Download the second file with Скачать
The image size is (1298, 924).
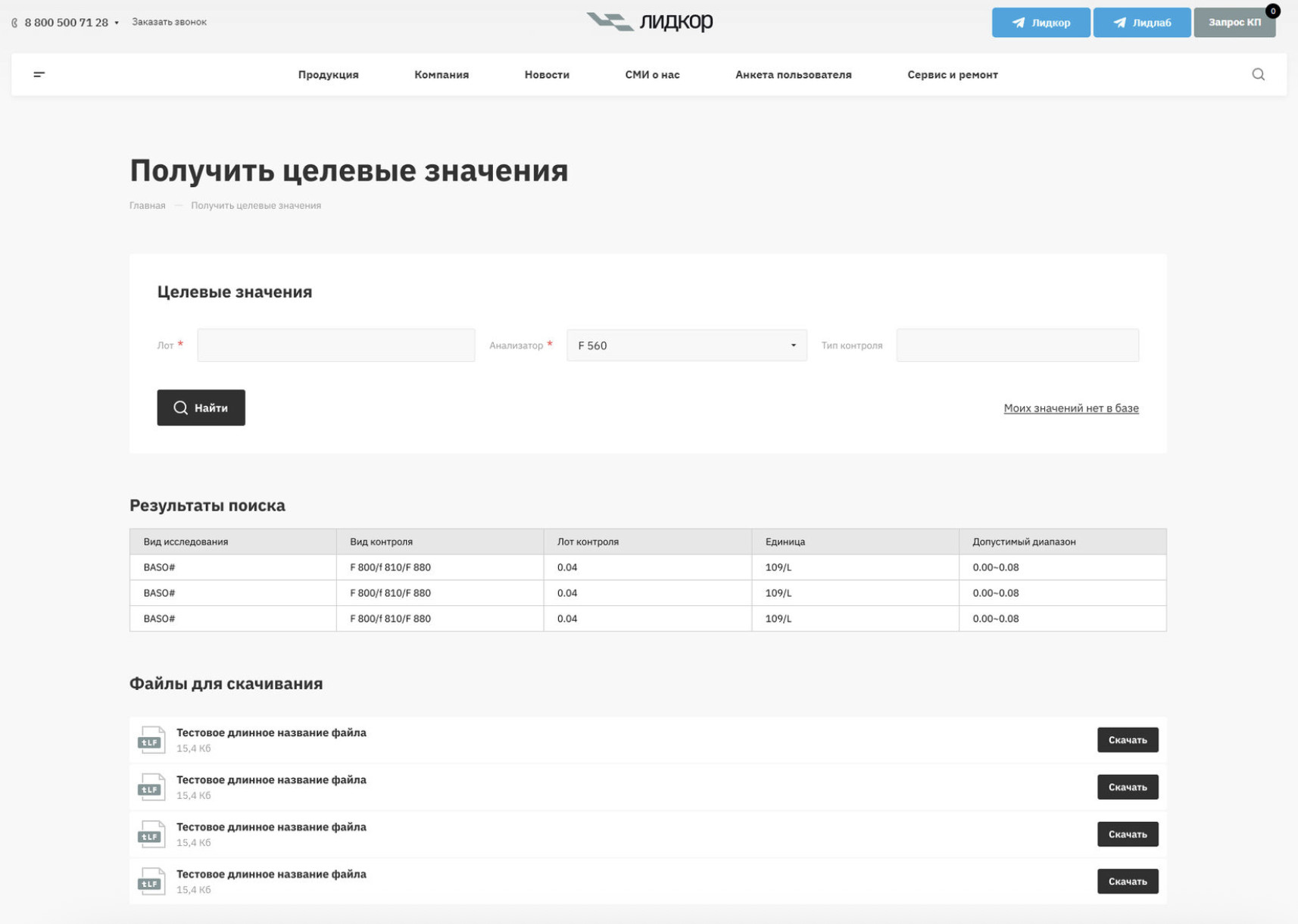[1127, 787]
